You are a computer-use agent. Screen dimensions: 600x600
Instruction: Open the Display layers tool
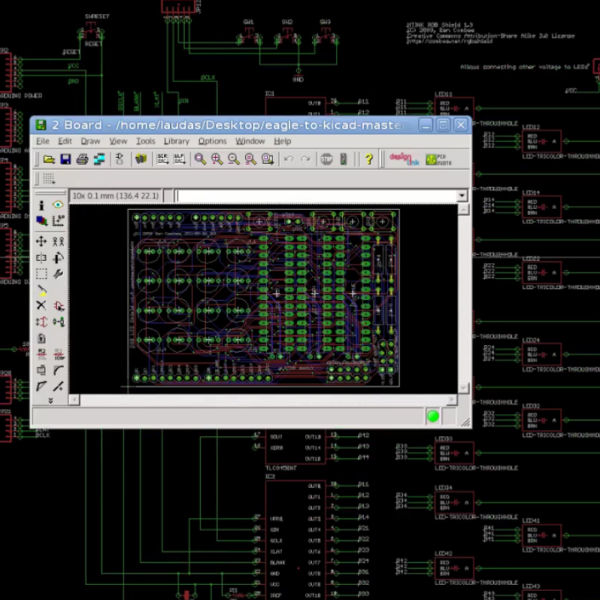click(x=41, y=220)
